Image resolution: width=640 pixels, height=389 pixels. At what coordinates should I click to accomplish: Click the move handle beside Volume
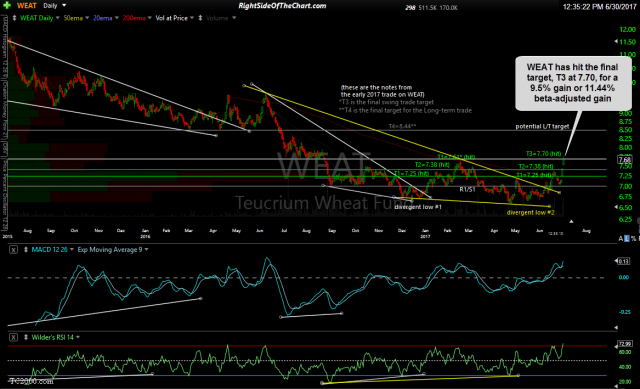(200, 18)
